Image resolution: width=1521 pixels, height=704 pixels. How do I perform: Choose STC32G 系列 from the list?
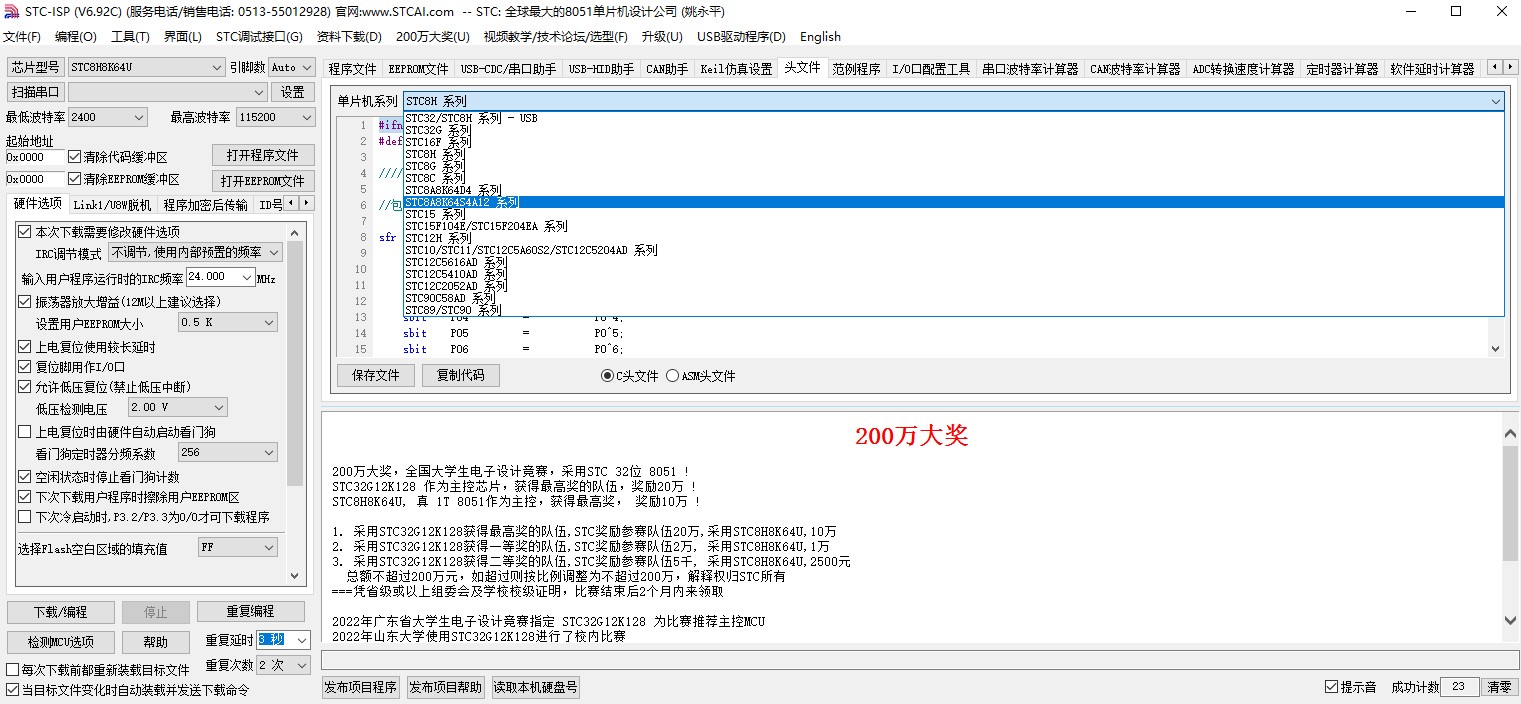point(953,130)
